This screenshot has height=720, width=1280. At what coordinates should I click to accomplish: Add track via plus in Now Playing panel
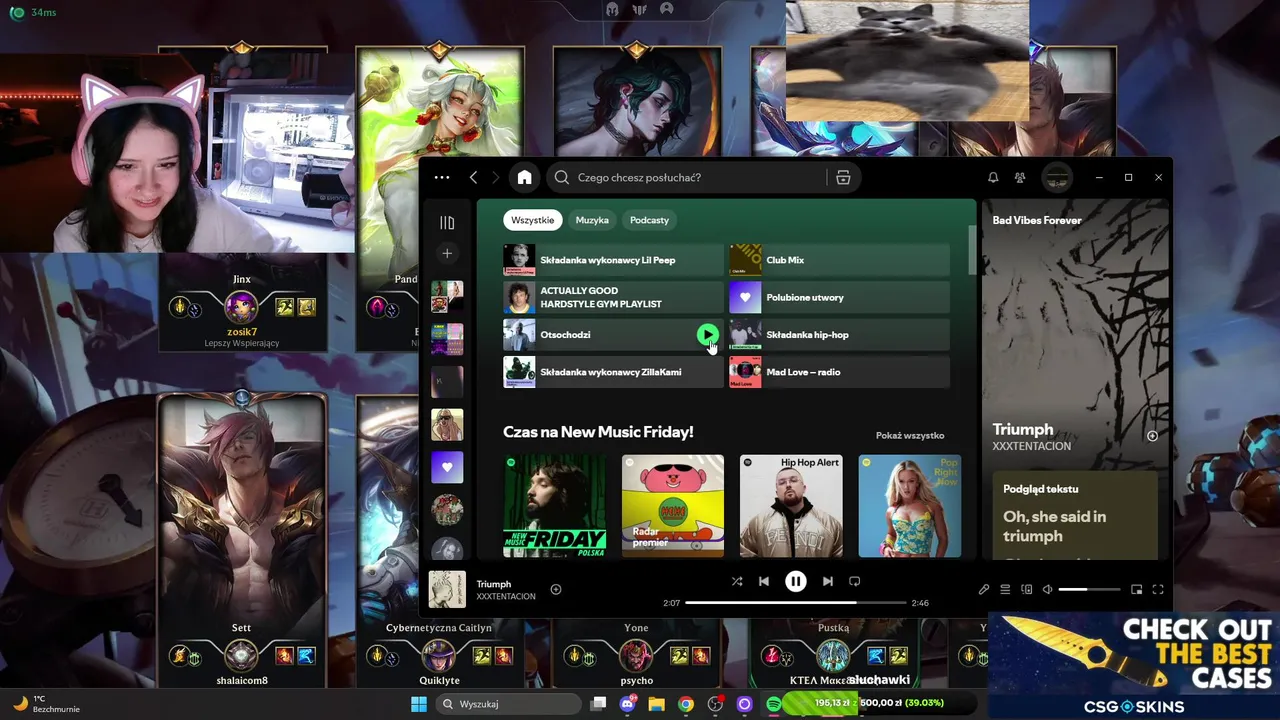pyautogui.click(x=1152, y=436)
